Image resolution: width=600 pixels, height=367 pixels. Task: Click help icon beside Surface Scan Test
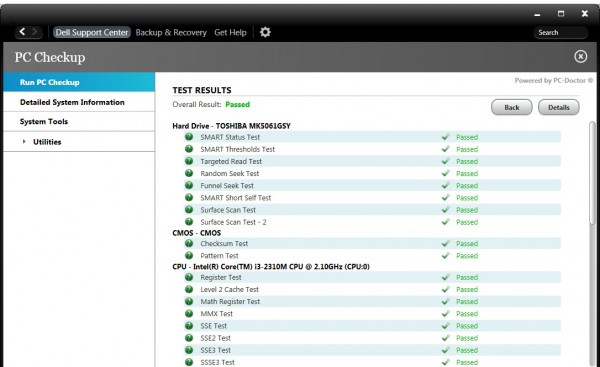189,209
